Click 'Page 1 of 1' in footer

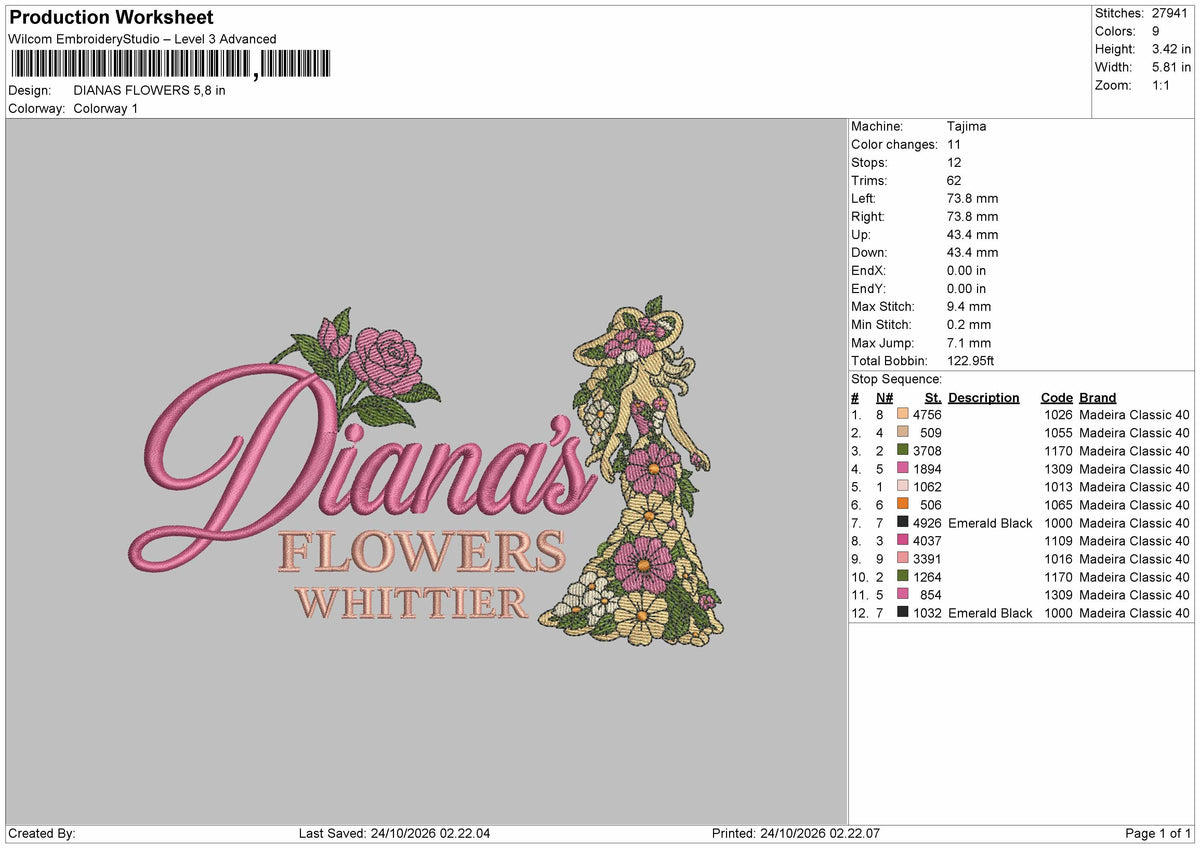pyautogui.click(x=1158, y=834)
